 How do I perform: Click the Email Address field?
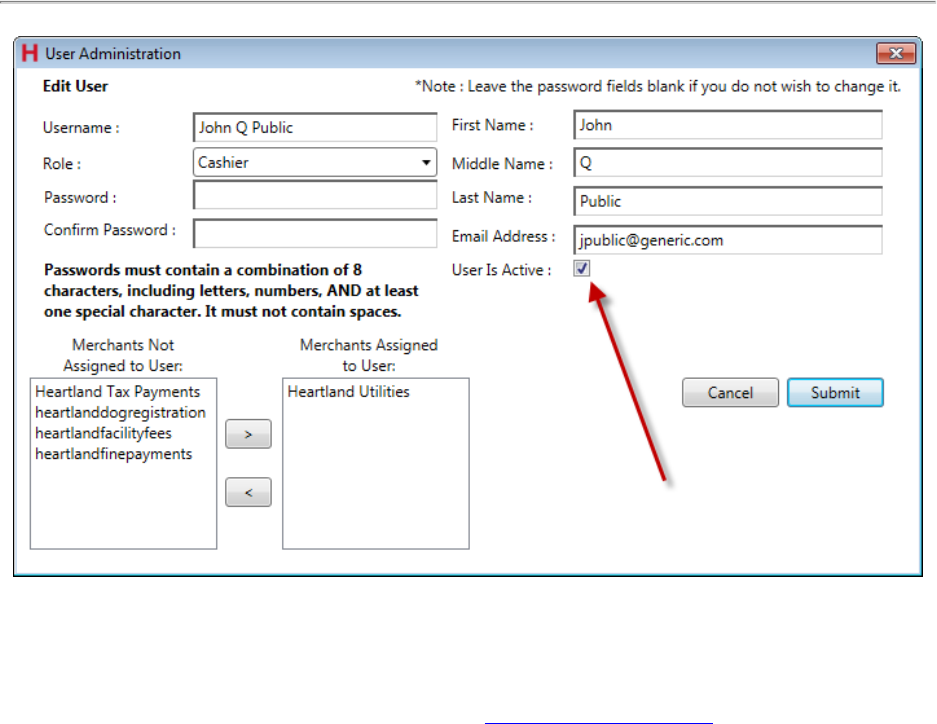(x=727, y=240)
